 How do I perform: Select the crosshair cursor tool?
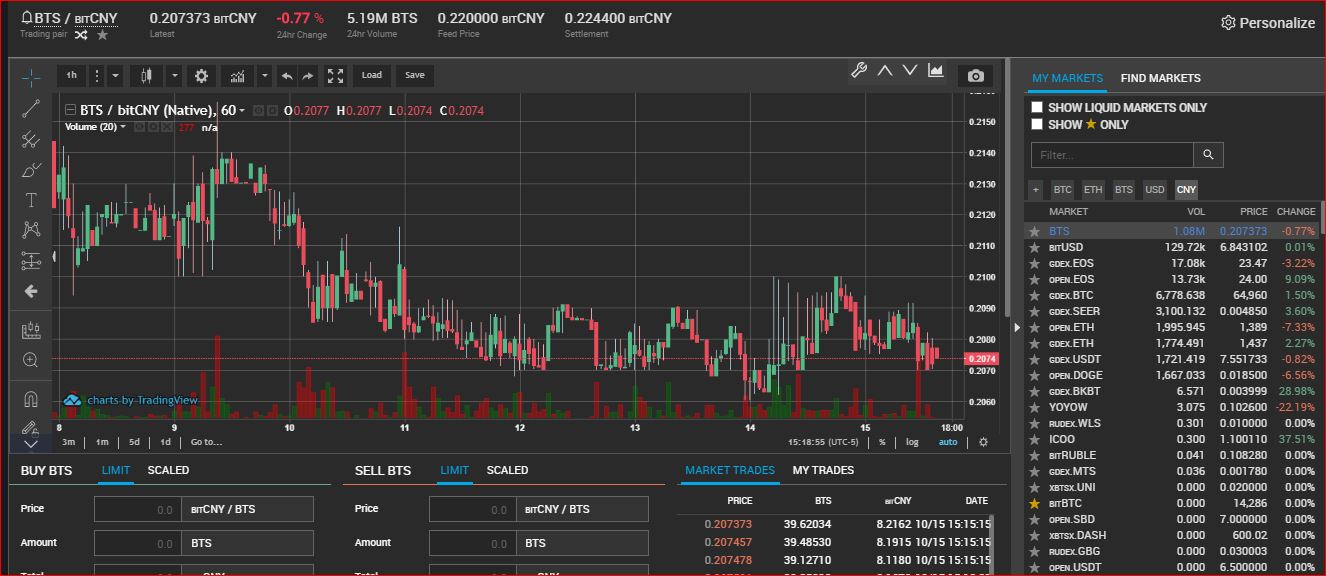31,78
